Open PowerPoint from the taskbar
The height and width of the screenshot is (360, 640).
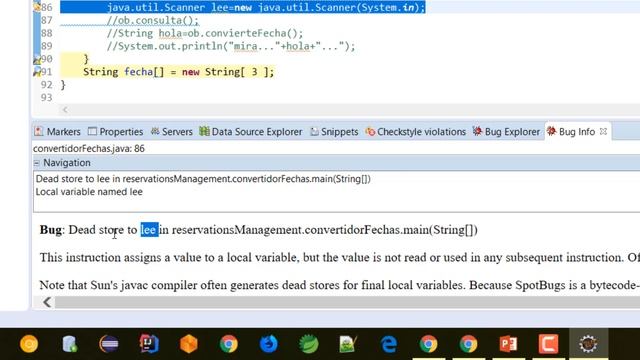coord(508,344)
